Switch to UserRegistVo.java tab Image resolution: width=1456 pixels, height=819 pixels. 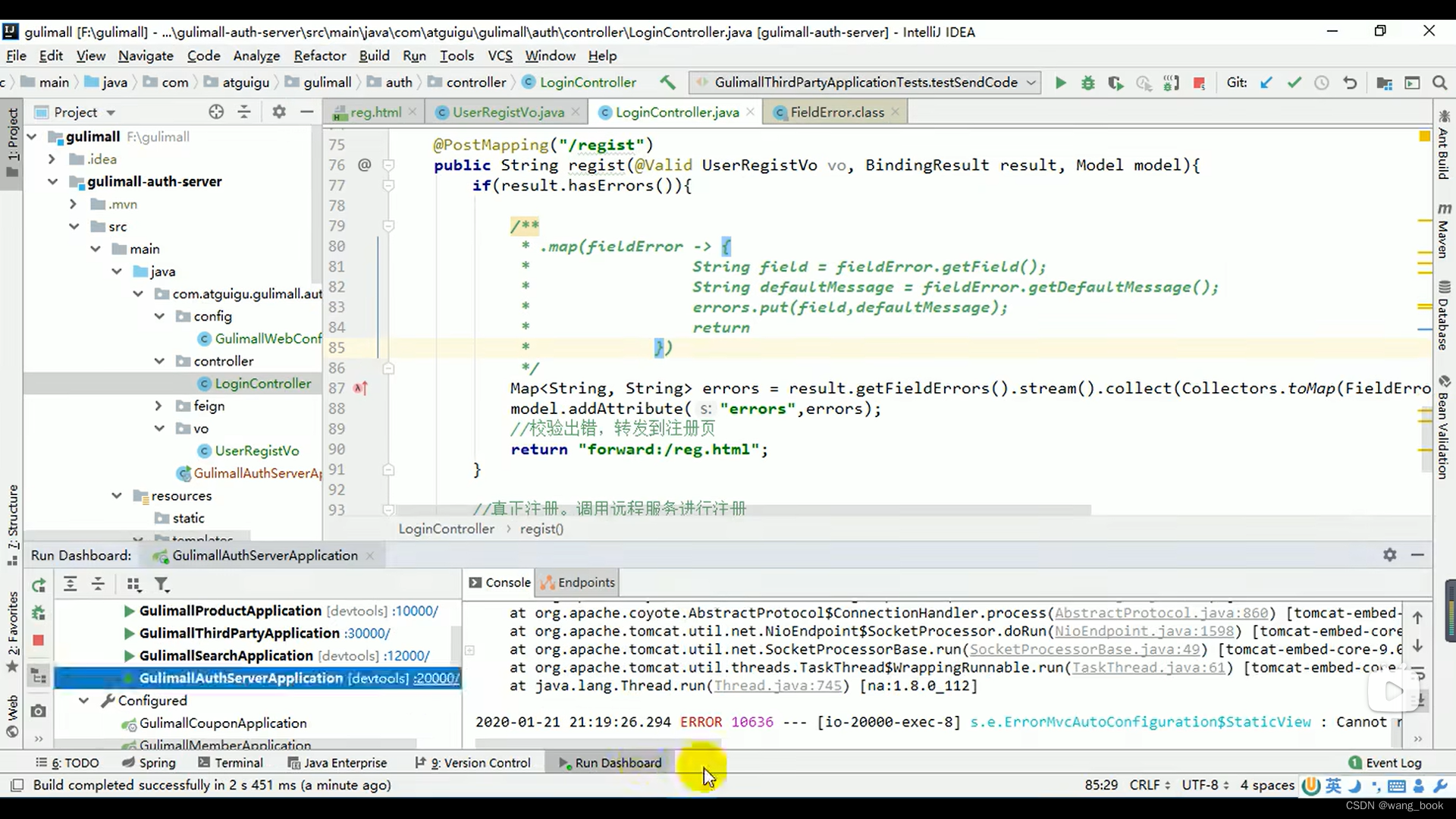click(x=507, y=112)
